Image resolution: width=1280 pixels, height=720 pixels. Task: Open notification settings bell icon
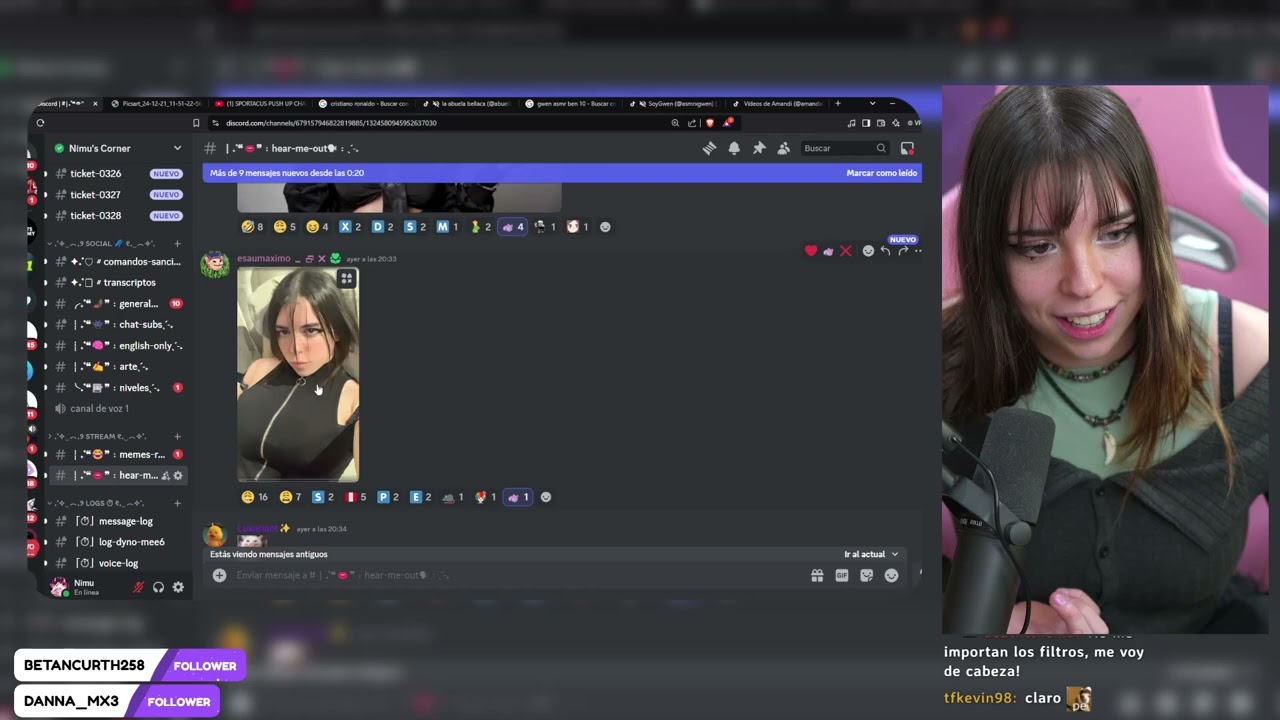(x=734, y=148)
